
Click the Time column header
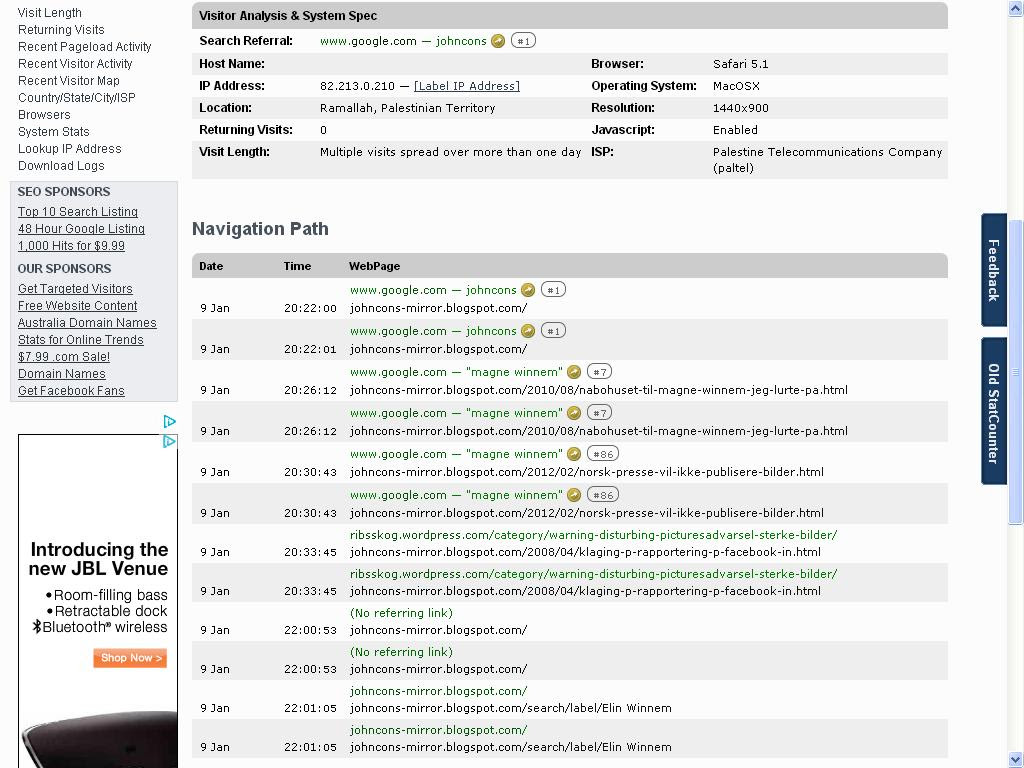[297, 266]
